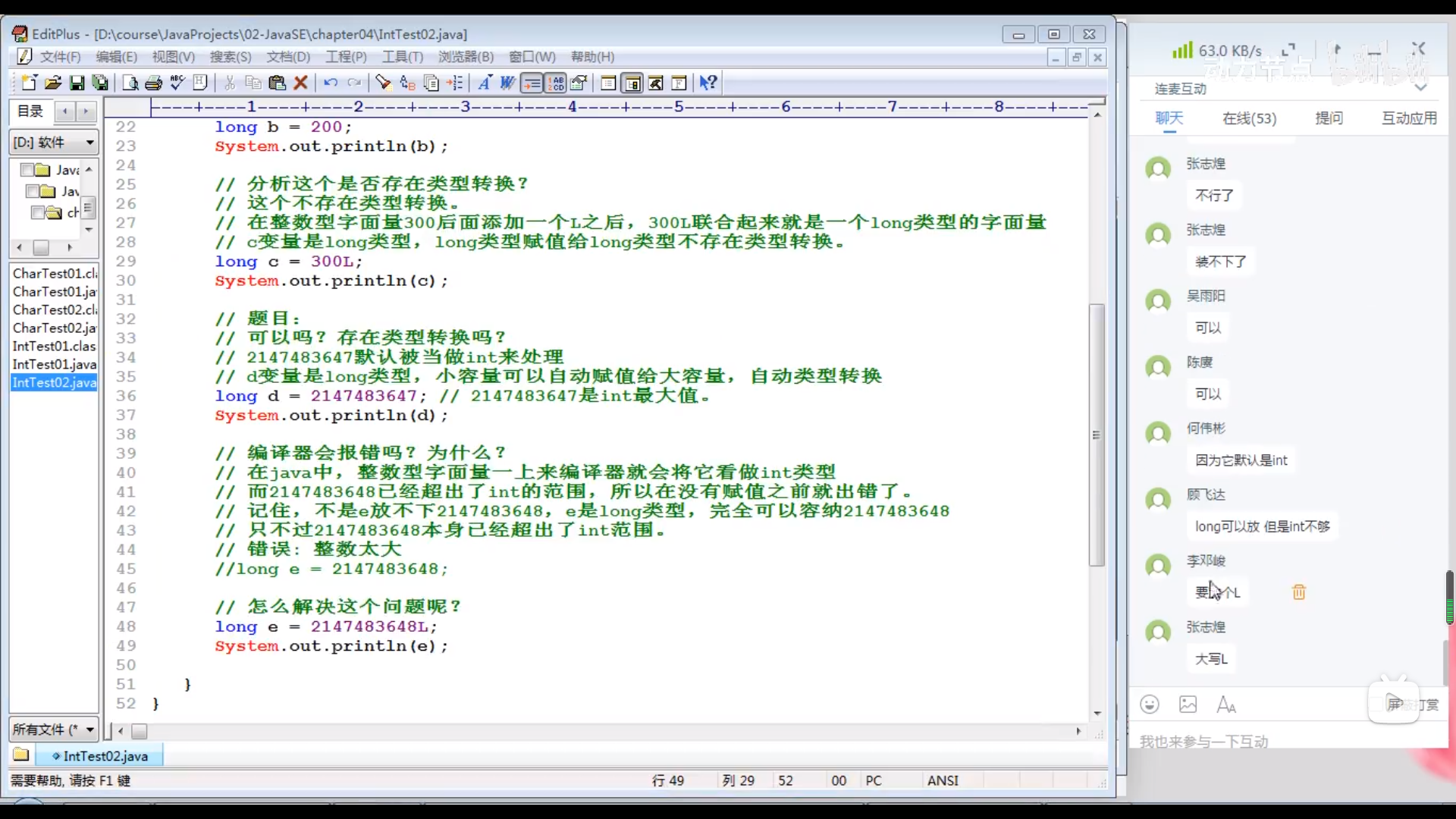Switch to the 在线(53) tab
The image size is (1456, 819).
(1249, 118)
